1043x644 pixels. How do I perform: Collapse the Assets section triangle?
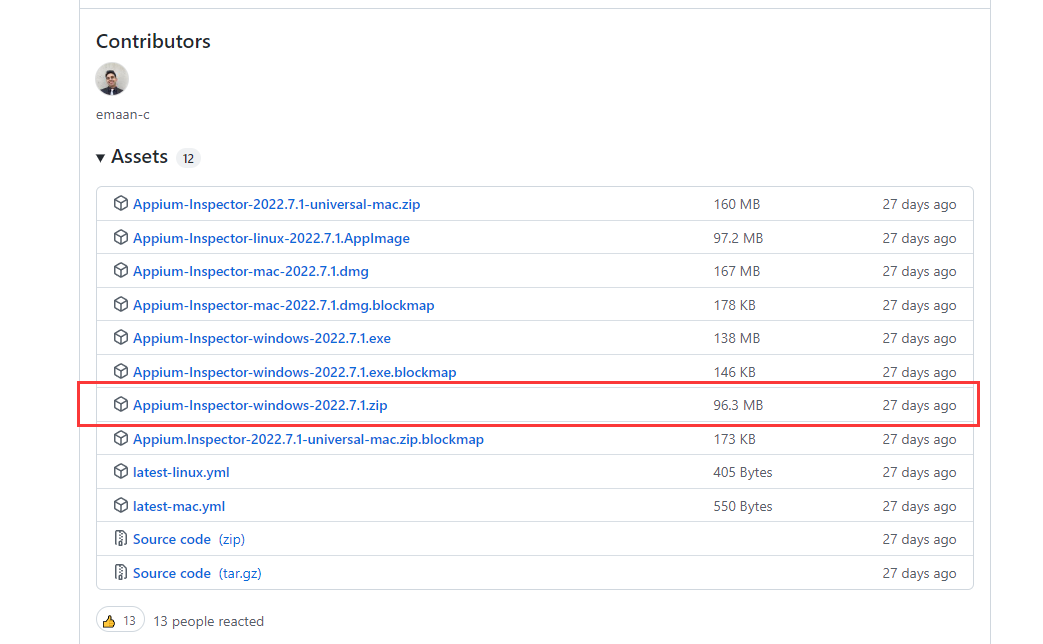pyautogui.click(x=100, y=158)
